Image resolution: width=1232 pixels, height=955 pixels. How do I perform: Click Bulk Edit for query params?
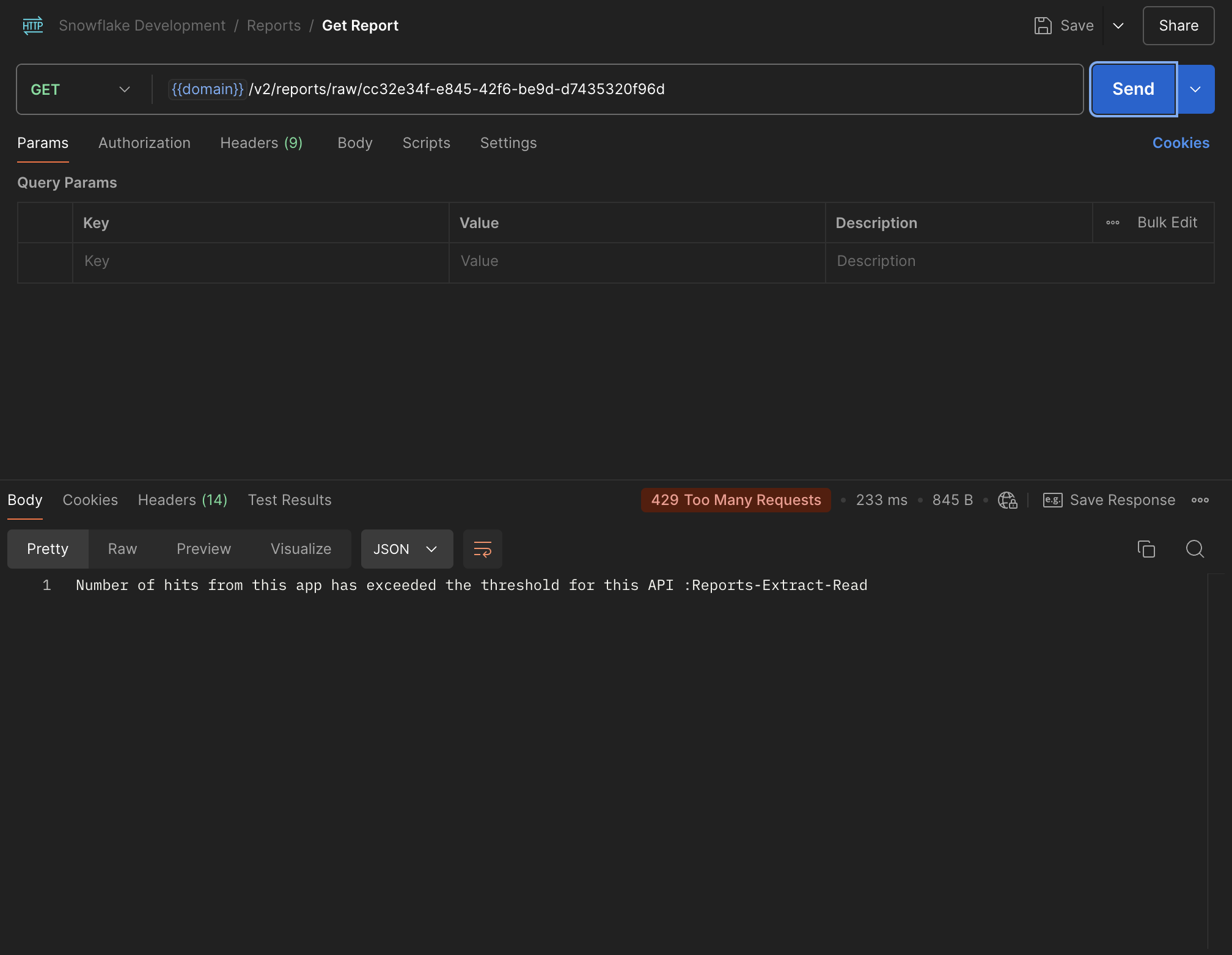[1167, 223]
